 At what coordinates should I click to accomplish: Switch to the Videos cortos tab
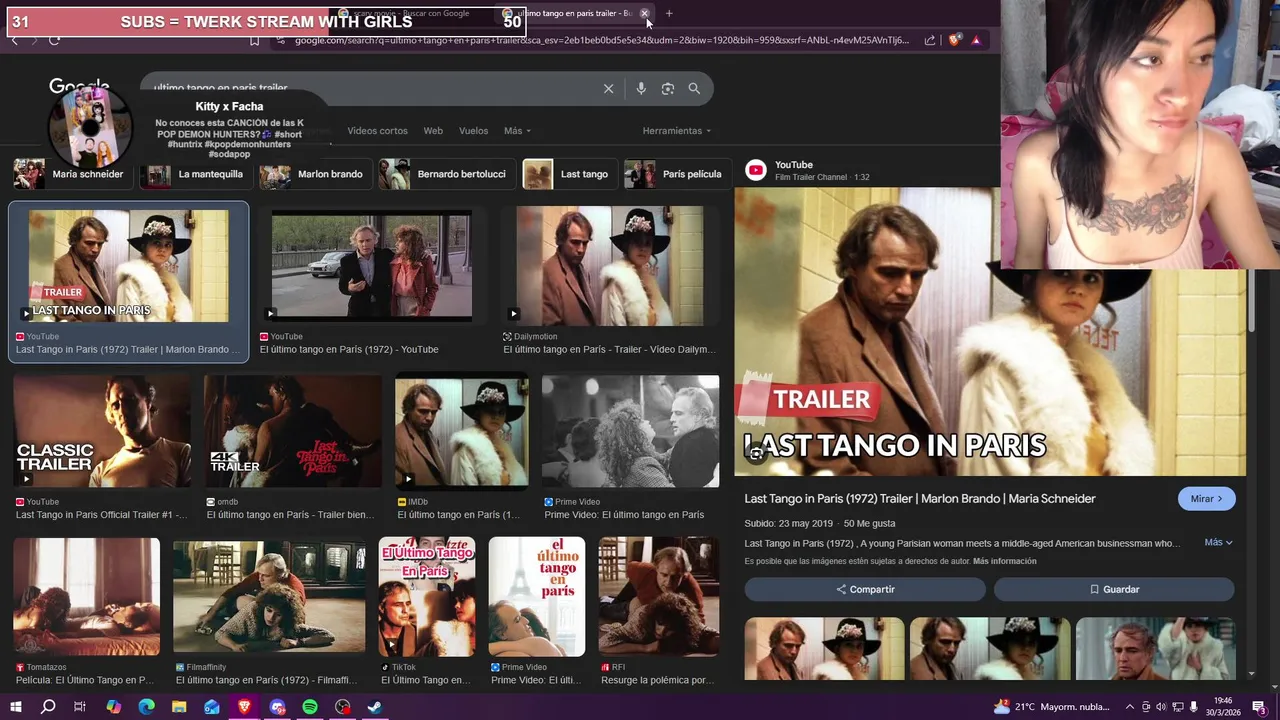point(377,131)
